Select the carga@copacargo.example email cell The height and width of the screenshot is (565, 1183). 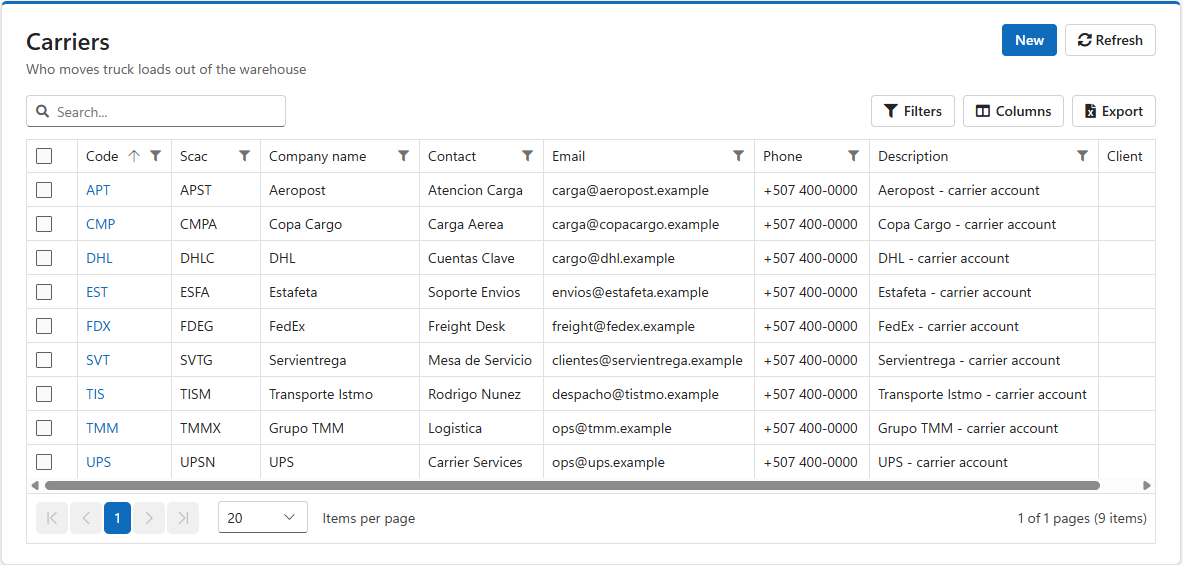649,224
